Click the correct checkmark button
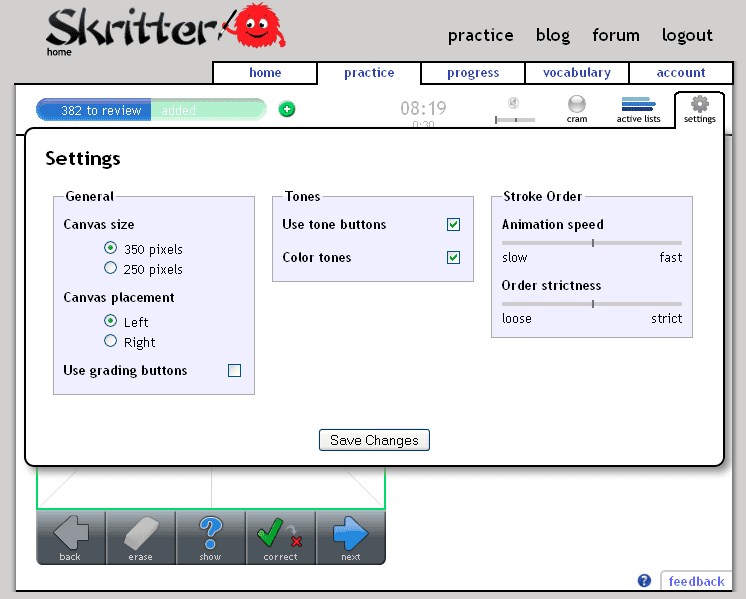The height and width of the screenshot is (599, 746). click(x=281, y=538)
